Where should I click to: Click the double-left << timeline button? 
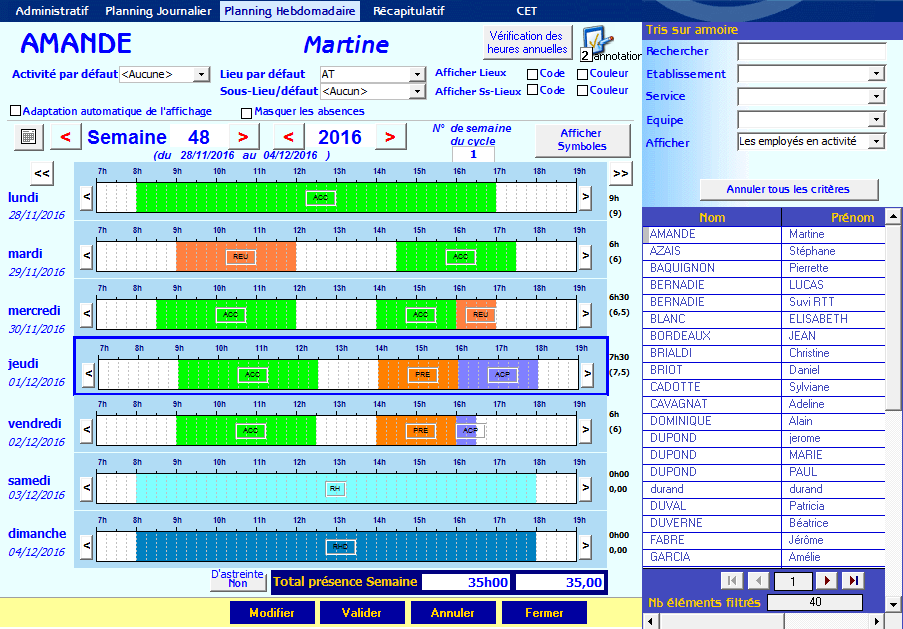click(x=42, y=173)
